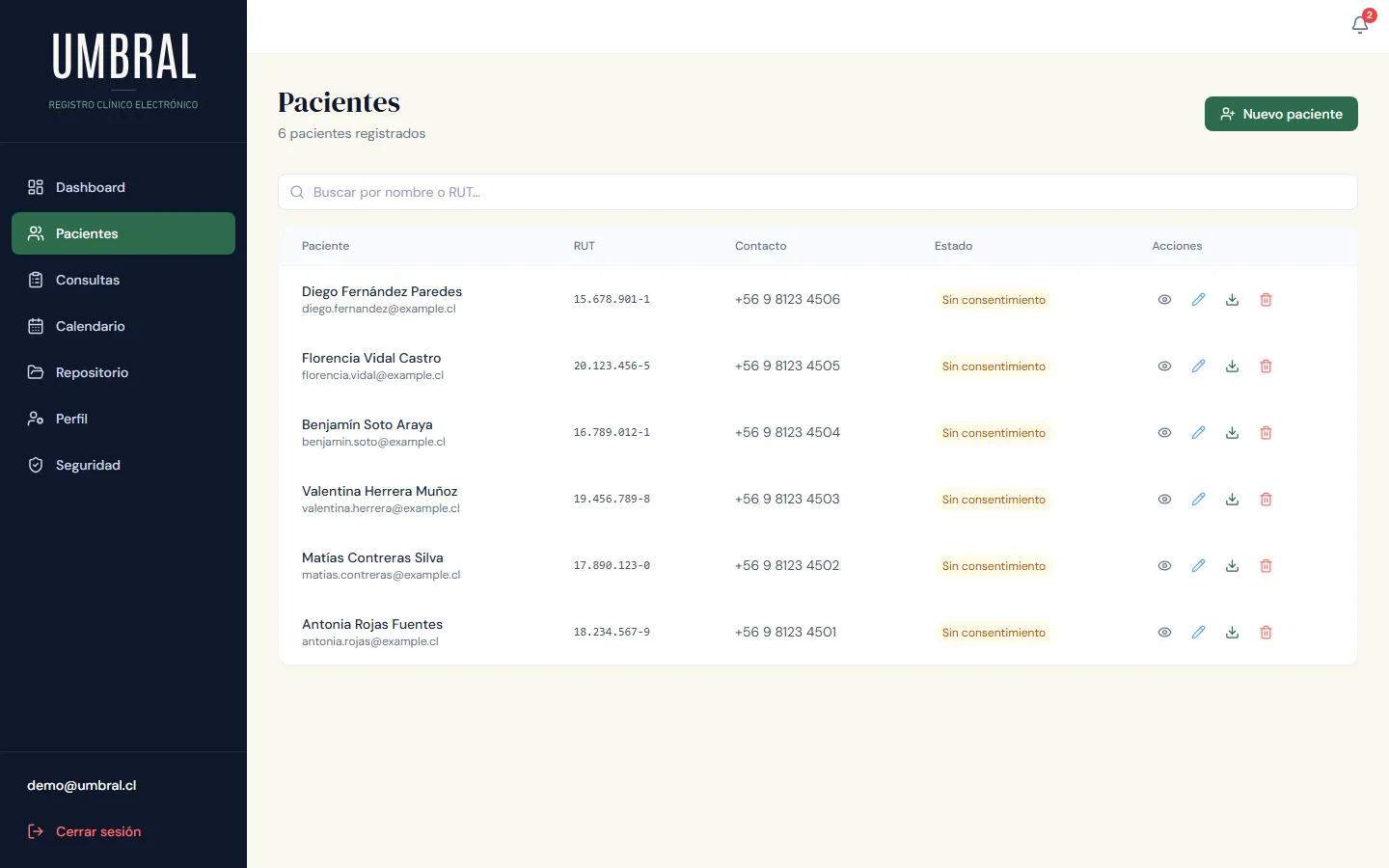View Matías Contreras Silva record
This screenshot has width=1389, height=868.
point(1164,566)
